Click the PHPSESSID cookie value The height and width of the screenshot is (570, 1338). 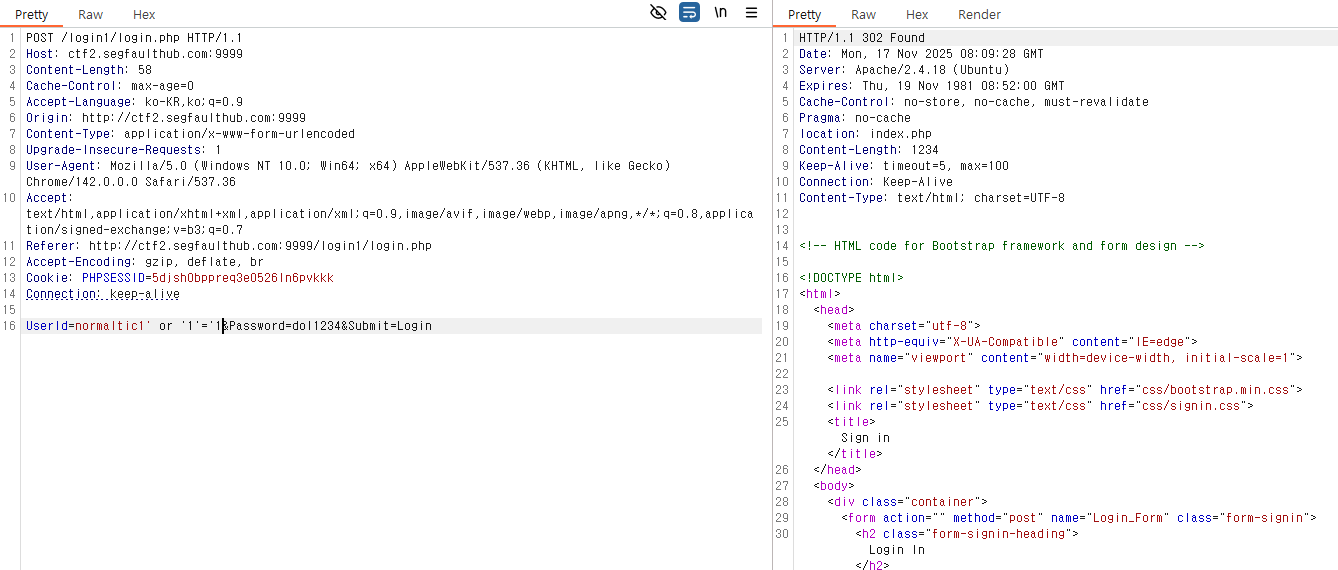(x=242, y=278)
